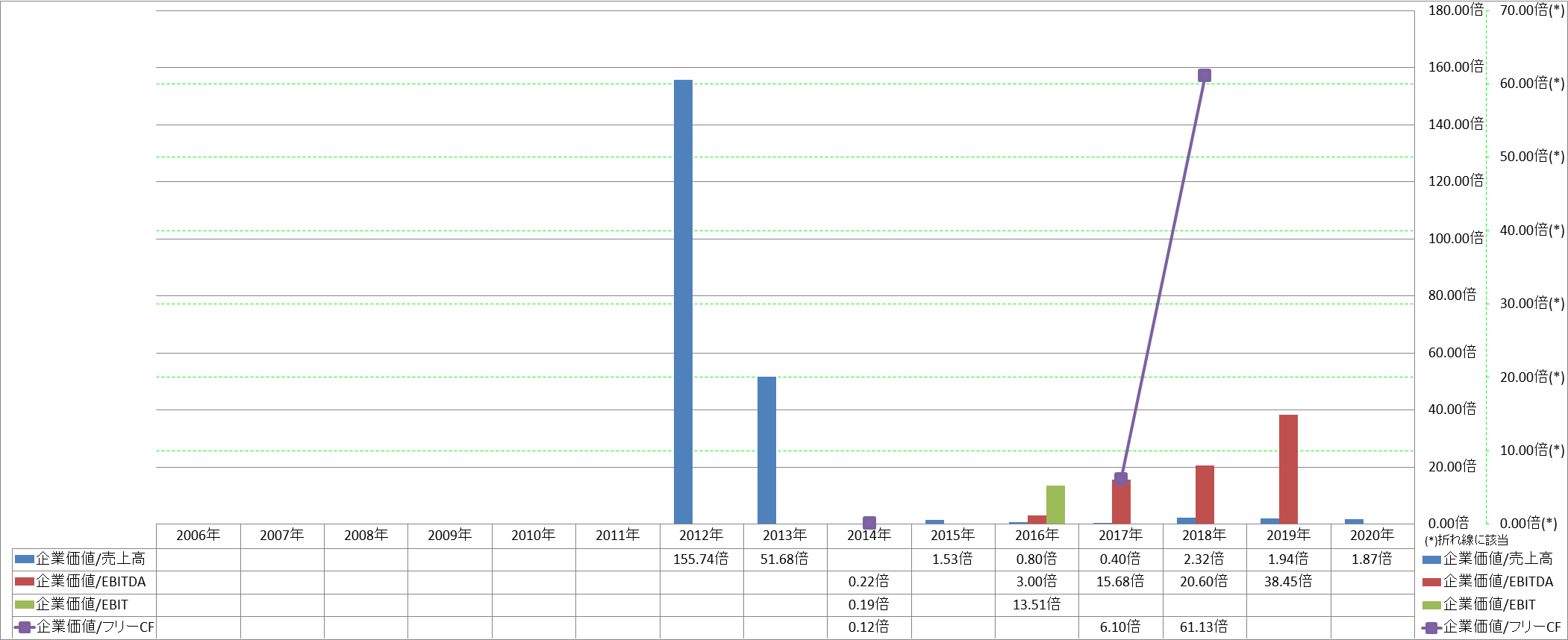Click the 100.00倍 primary axis label
Screen dimensions: 1568x640
click(1456, 239)
